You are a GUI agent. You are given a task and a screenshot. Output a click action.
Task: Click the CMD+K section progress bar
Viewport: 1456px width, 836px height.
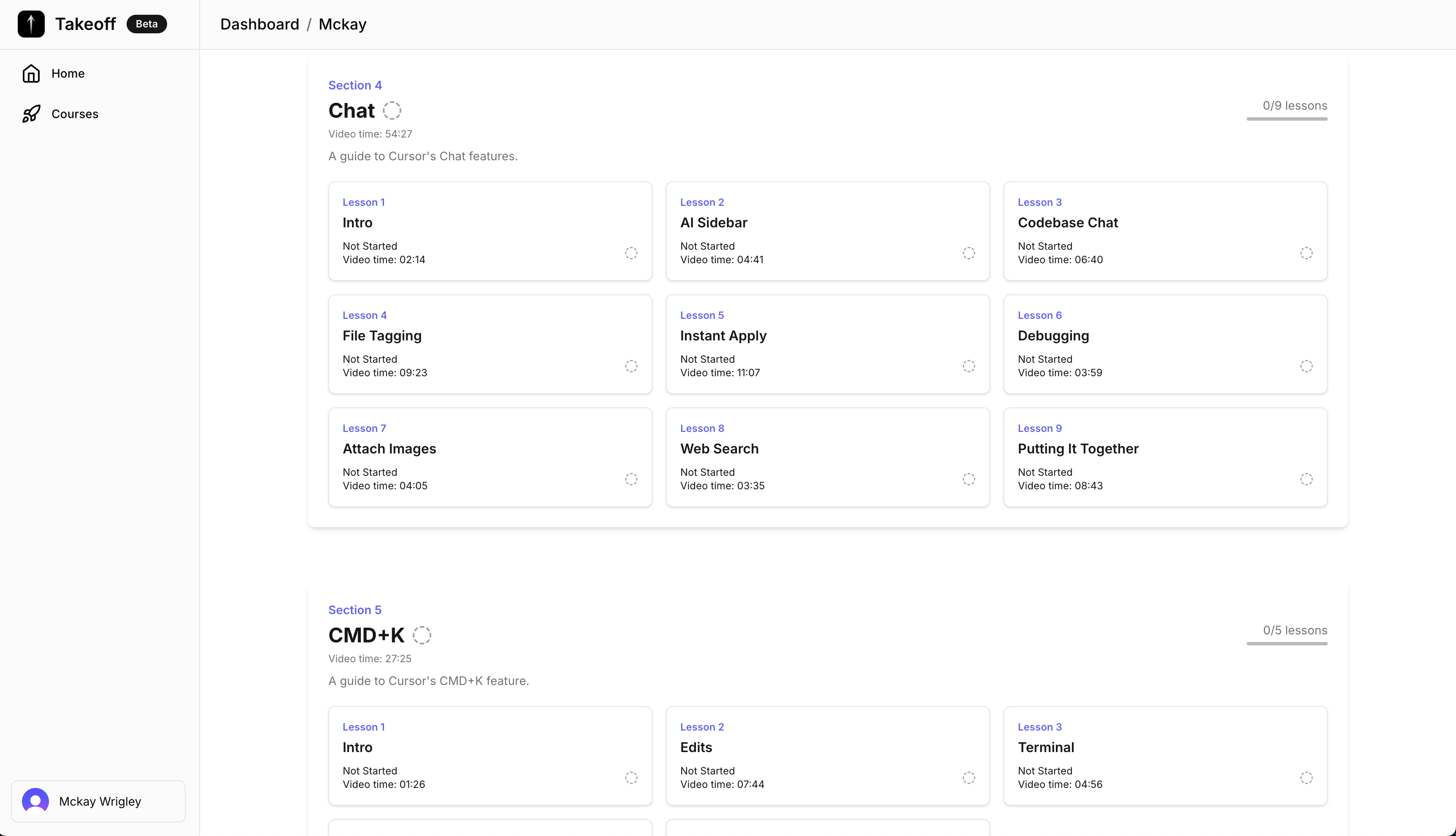1287,644
